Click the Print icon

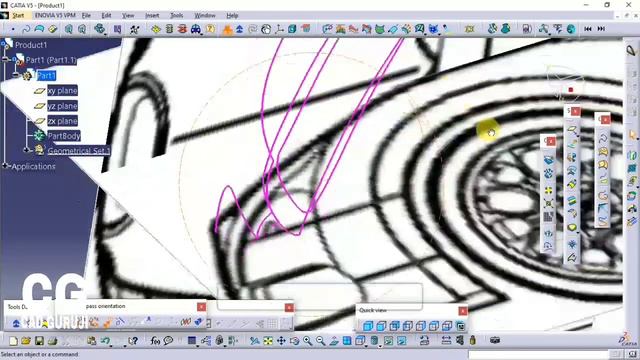click(x=52, y=341)
